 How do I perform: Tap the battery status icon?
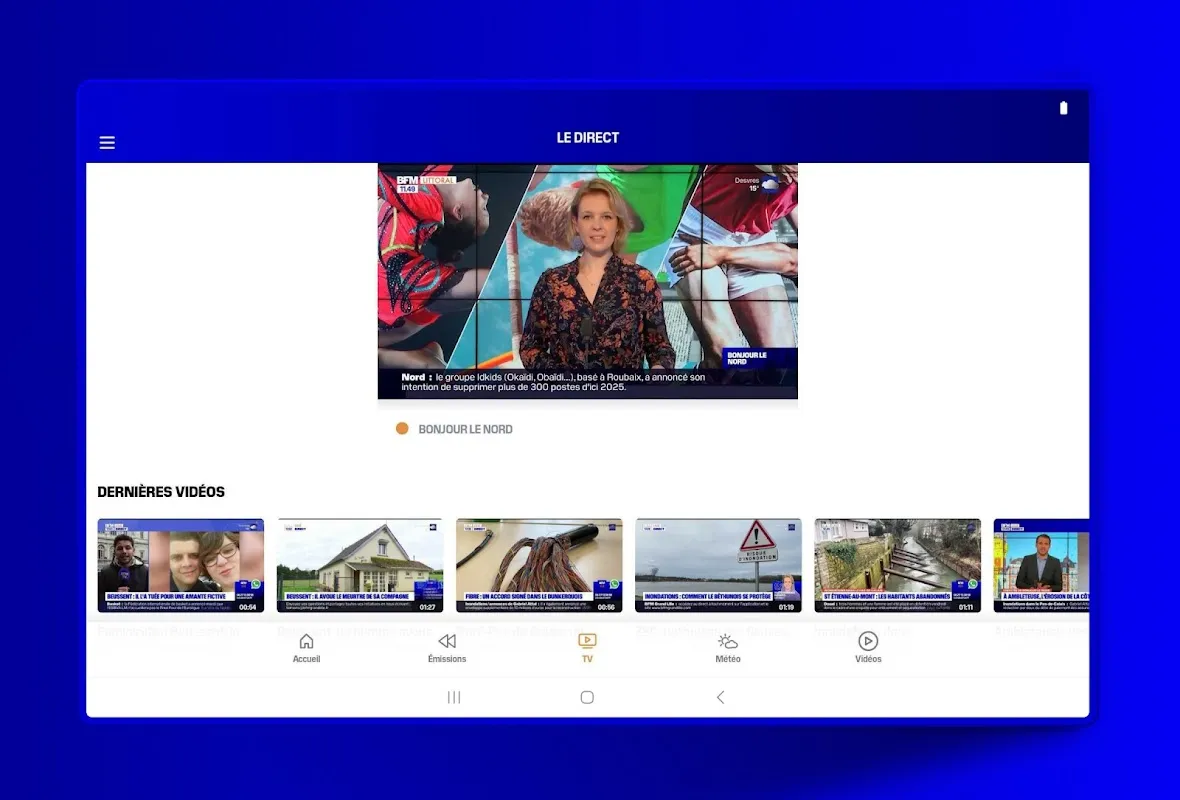[1063, 107]
